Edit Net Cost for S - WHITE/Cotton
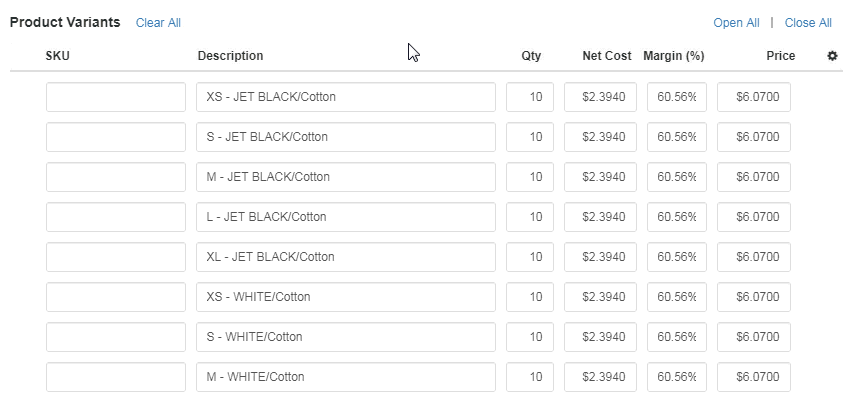The height and width of the screenshot is (396, 852). (600, 337)
